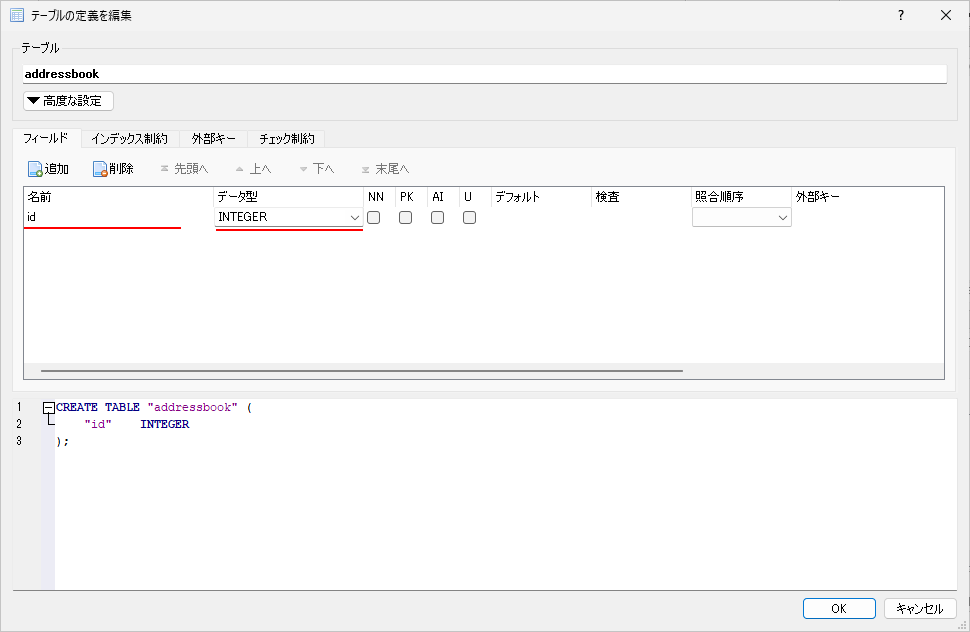Collapse the CREATE TABLE code fold marker
970x632 pixels.
pyautogui.click(x=48, y=408)
